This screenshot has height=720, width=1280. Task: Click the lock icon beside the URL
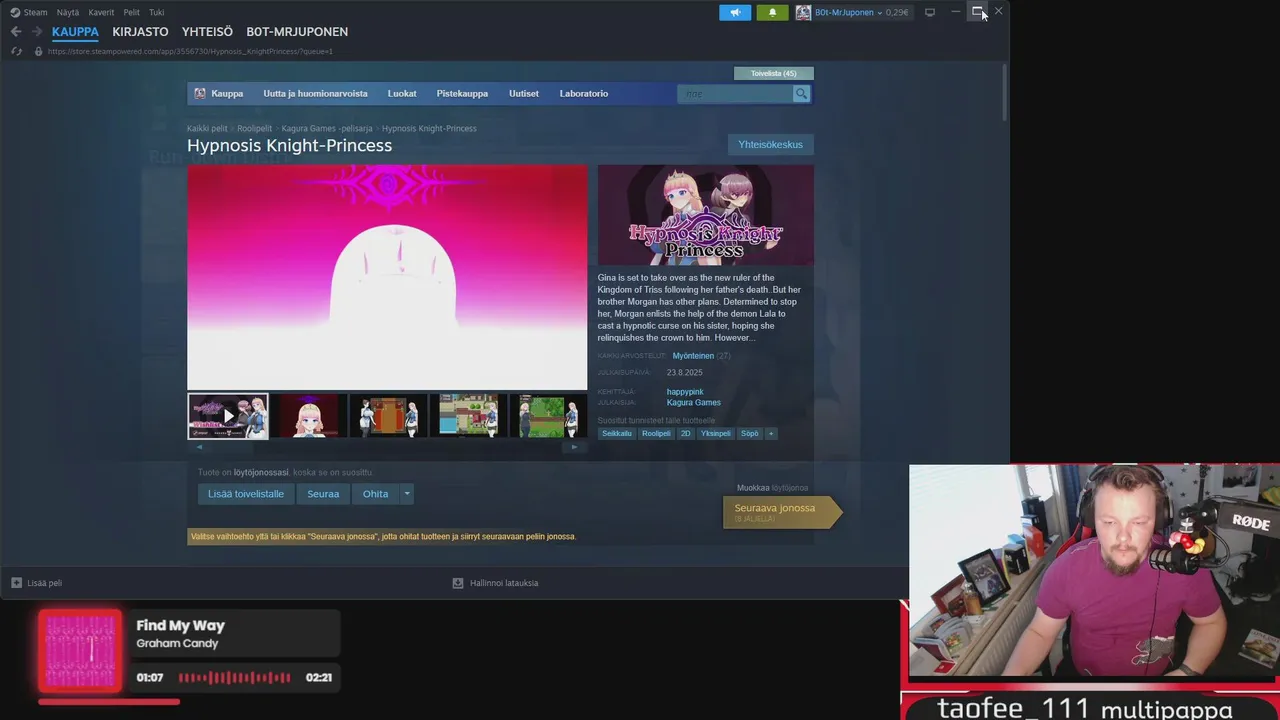39,51
